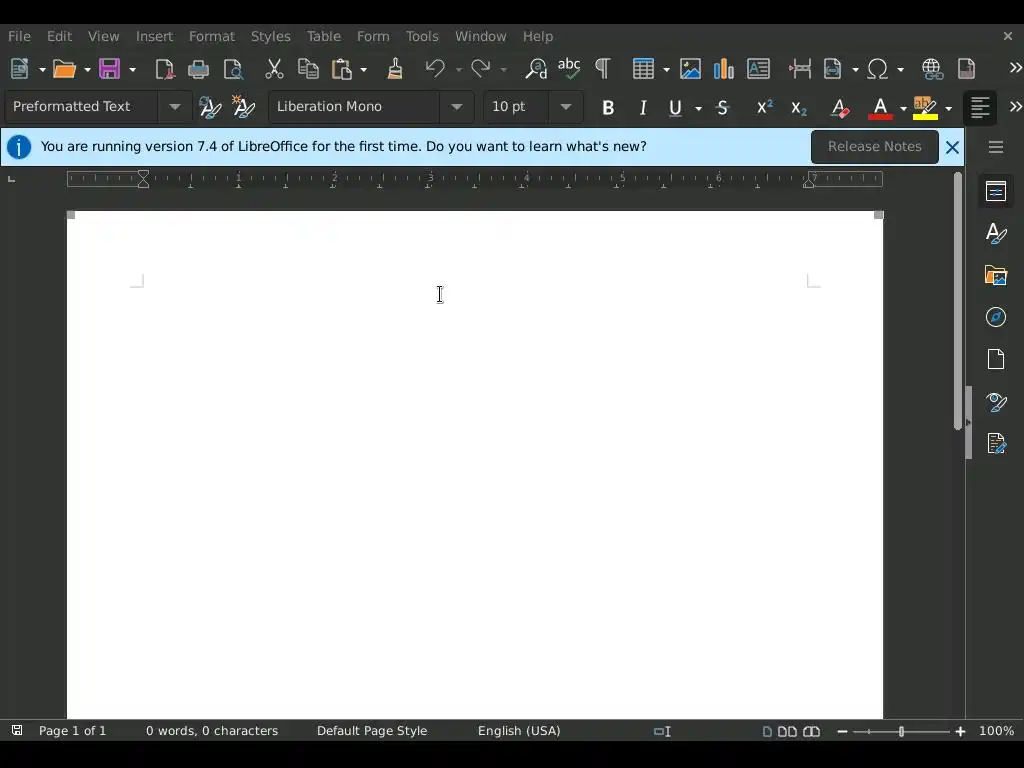Export directly as PDF icon
The height and width of the screenshot is (768, 1024).
tap(164, 69)
